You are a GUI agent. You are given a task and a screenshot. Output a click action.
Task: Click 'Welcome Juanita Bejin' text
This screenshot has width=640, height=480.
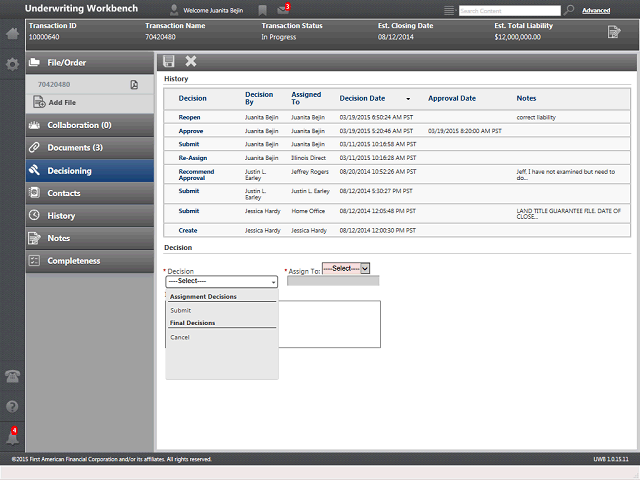pyautogui.click(x=213, y=11)
